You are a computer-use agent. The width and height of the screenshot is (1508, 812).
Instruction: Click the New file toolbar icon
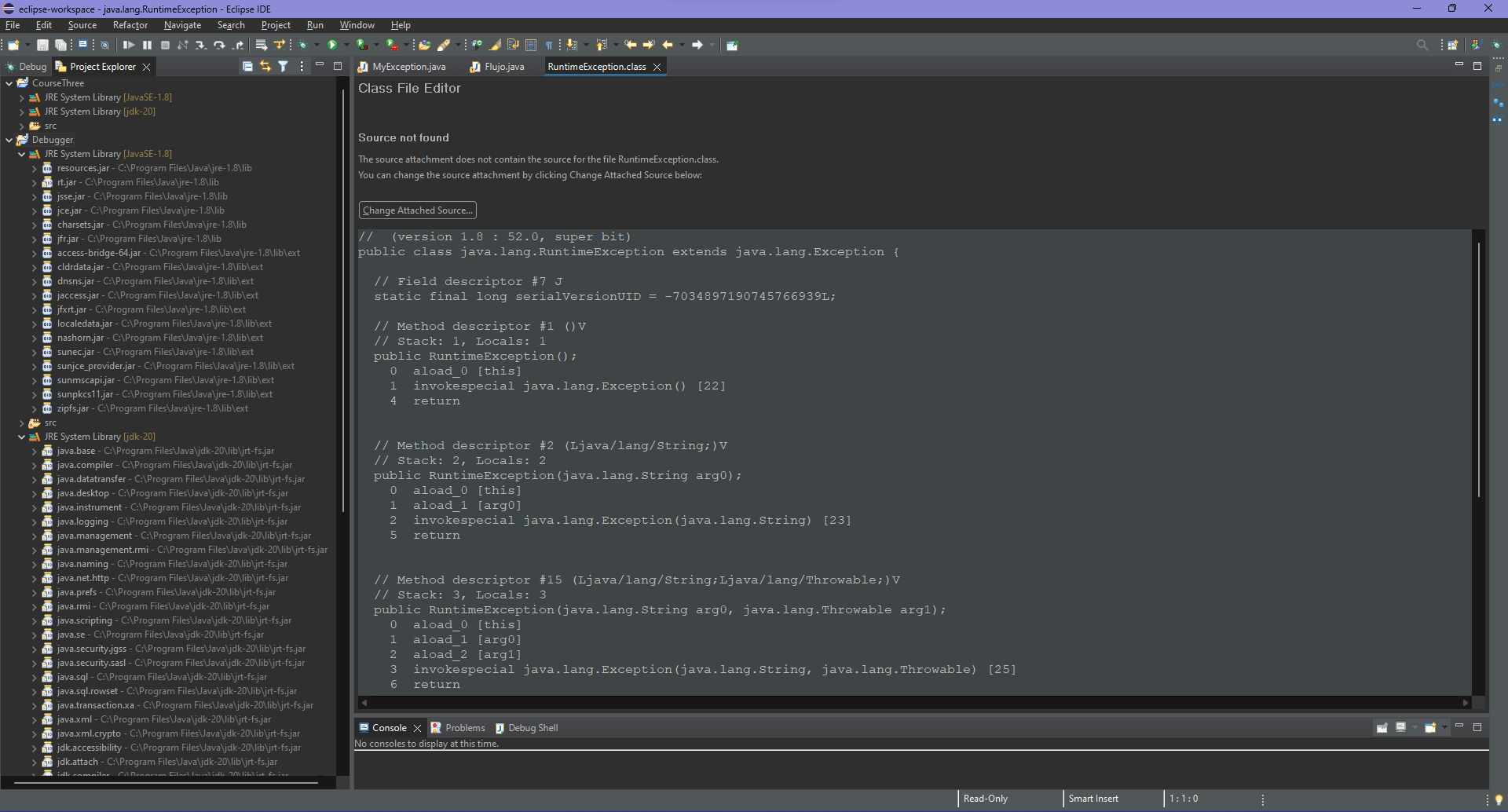[13, 45]
